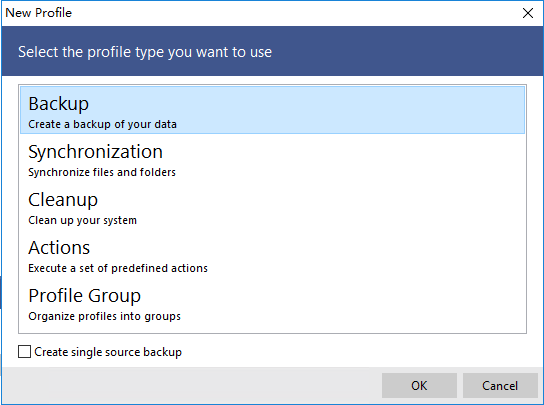This screenshot has width=544, height=405.
Task: Click "Create a backup of your data" description
Action: click(102, 124)
